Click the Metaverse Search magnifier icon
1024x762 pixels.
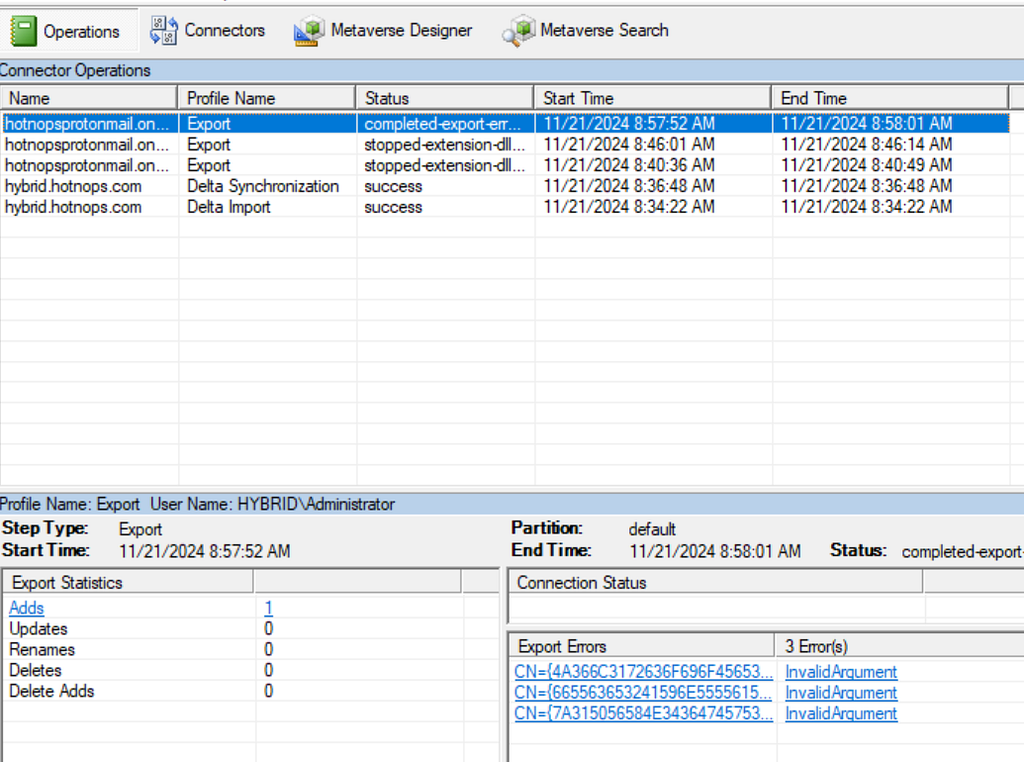(518, 31)
